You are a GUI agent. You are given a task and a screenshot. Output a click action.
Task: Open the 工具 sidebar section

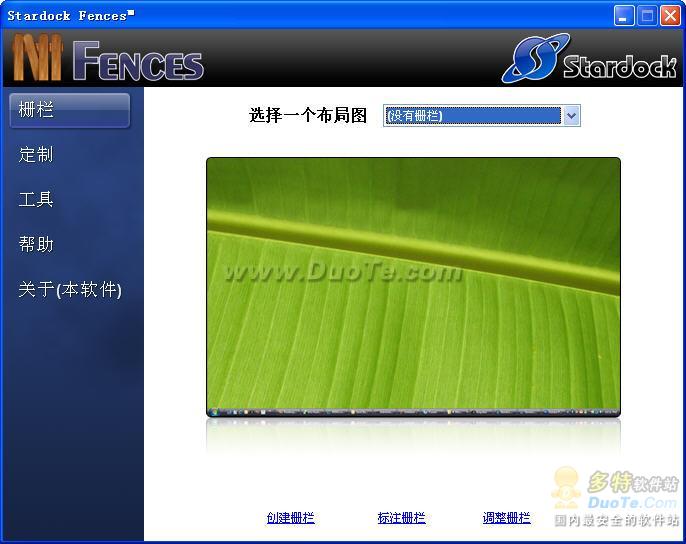coord(36,200)
